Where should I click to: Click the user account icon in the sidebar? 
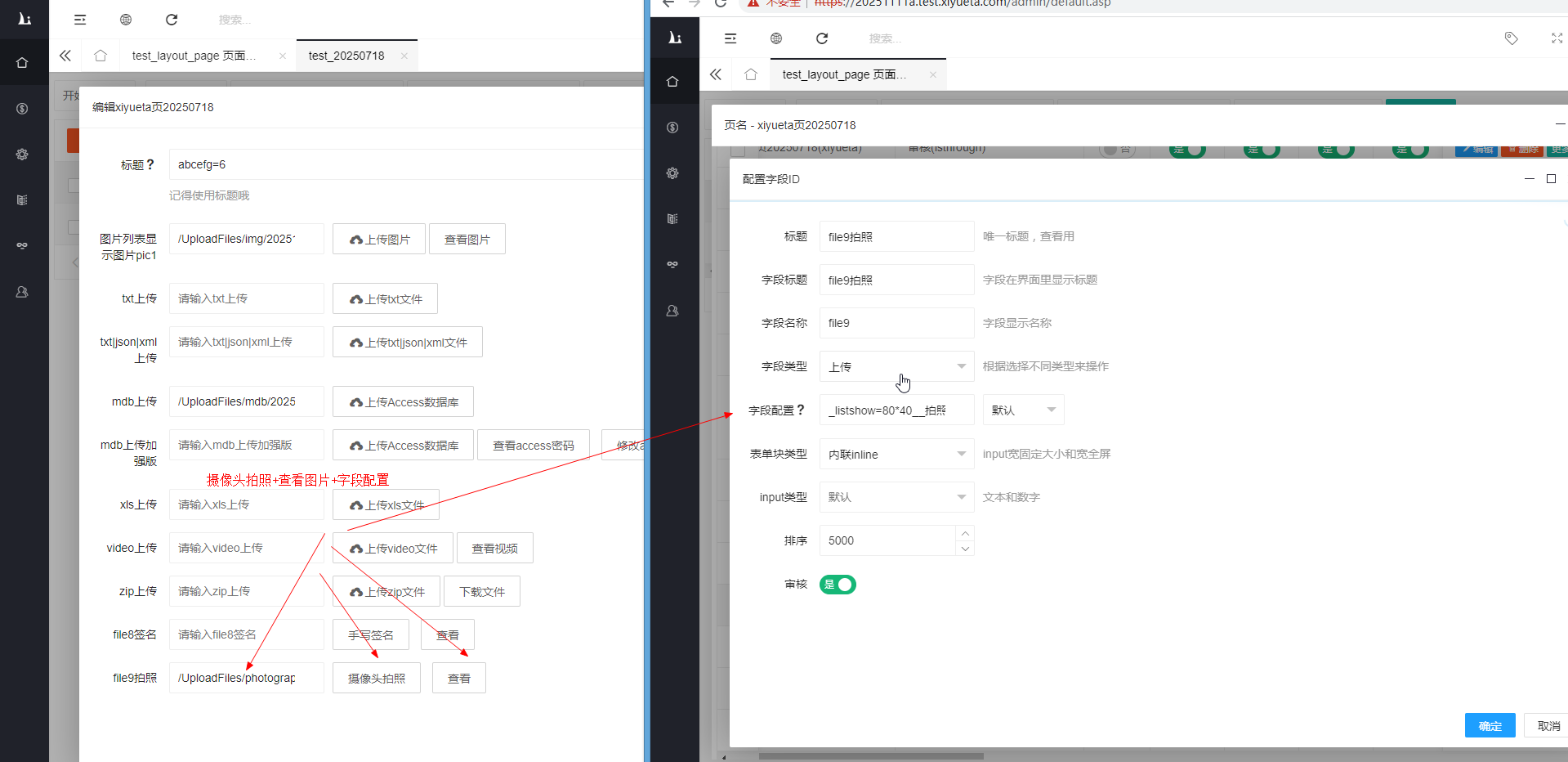tap(22, 292)
